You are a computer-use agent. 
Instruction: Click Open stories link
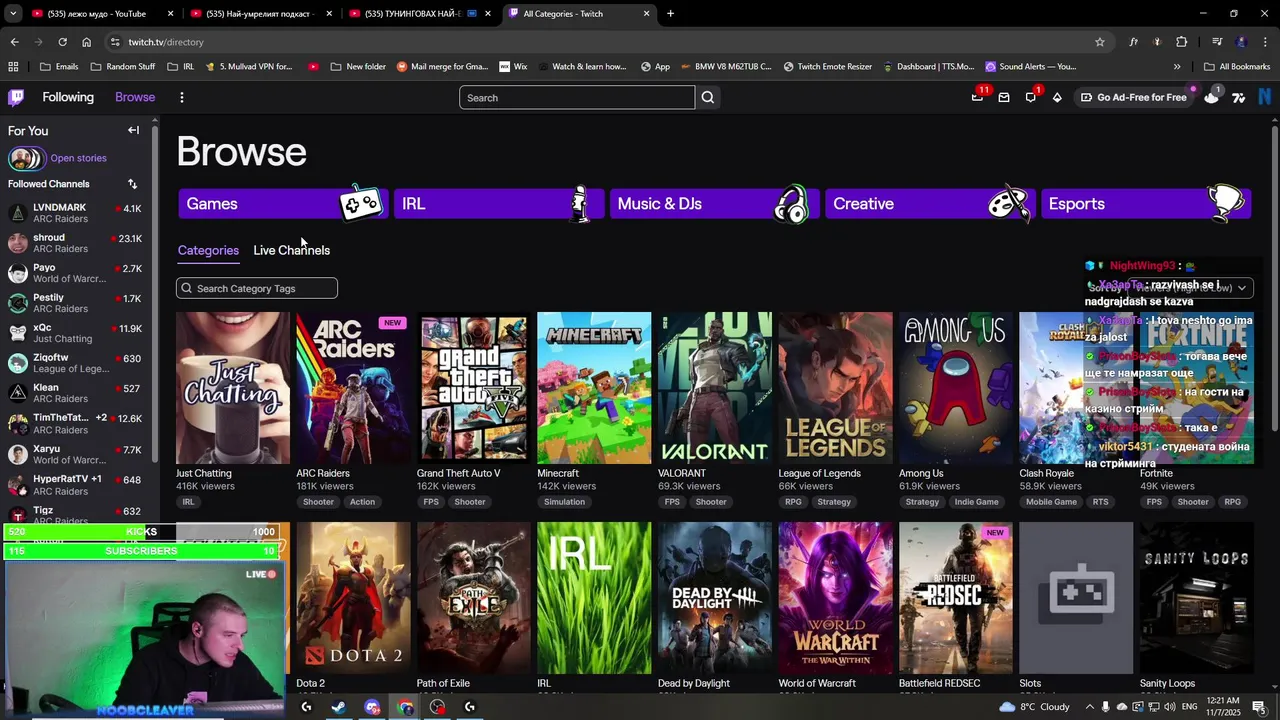pos(78,158)
